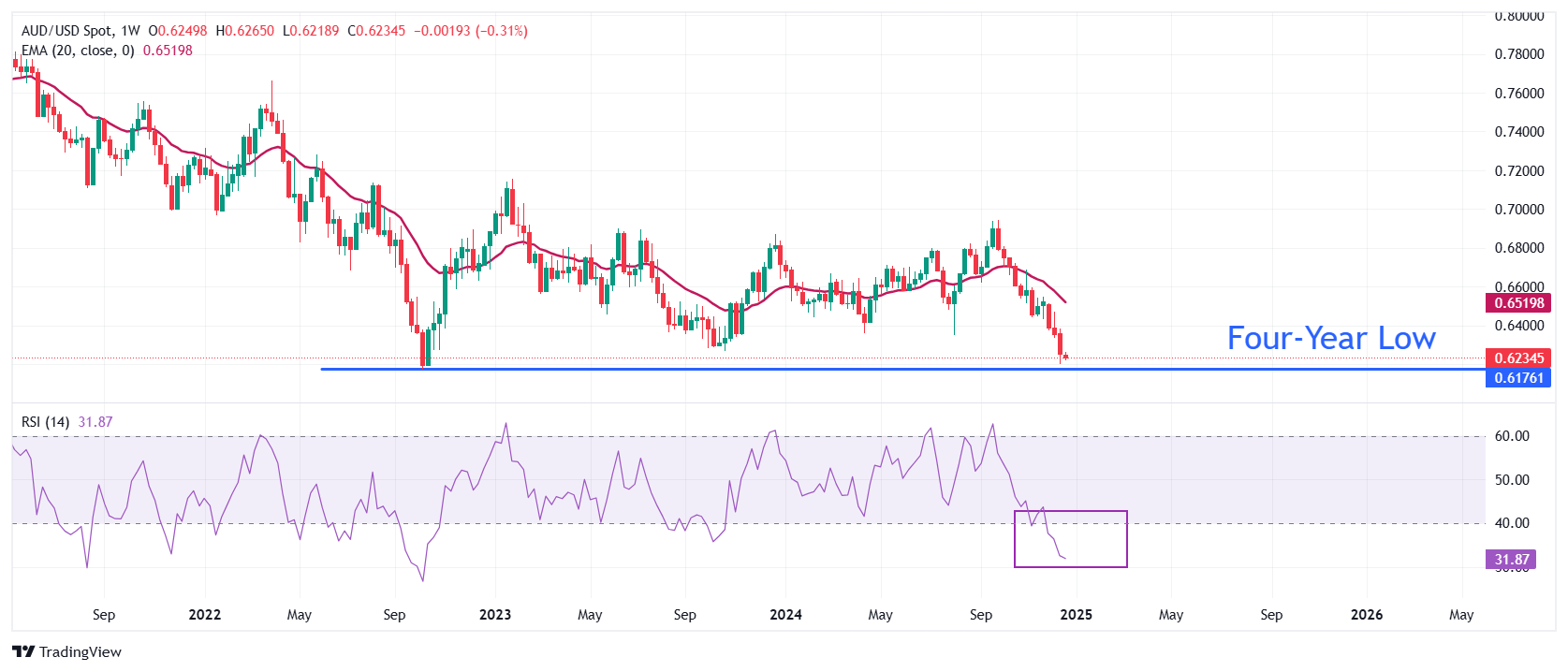The image size is (1568, 672).
Task: Click the 2024 label on time axis
Action: coord(784,614)
